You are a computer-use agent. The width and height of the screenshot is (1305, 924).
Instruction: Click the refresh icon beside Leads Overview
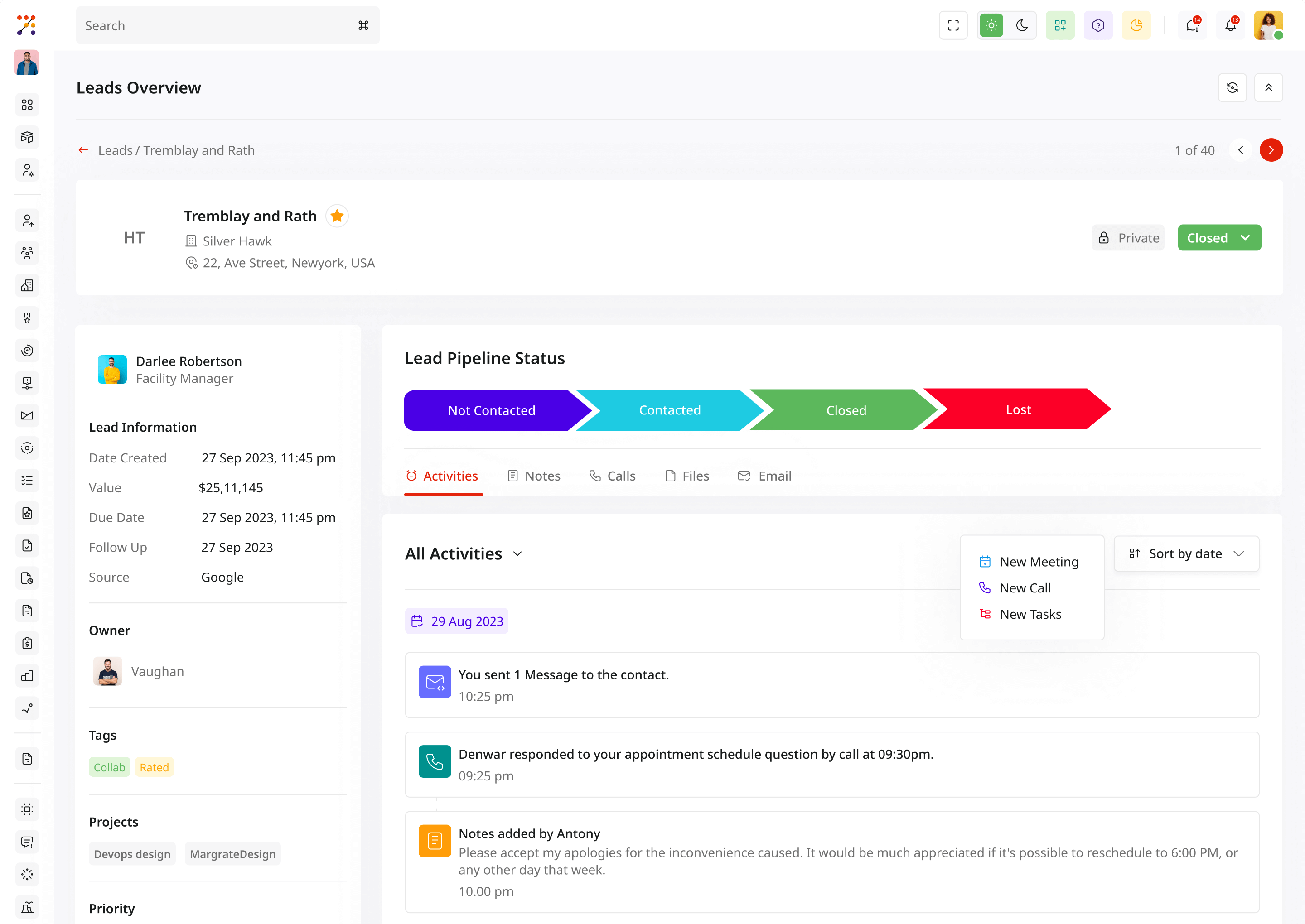click(x=1232, y=87)
